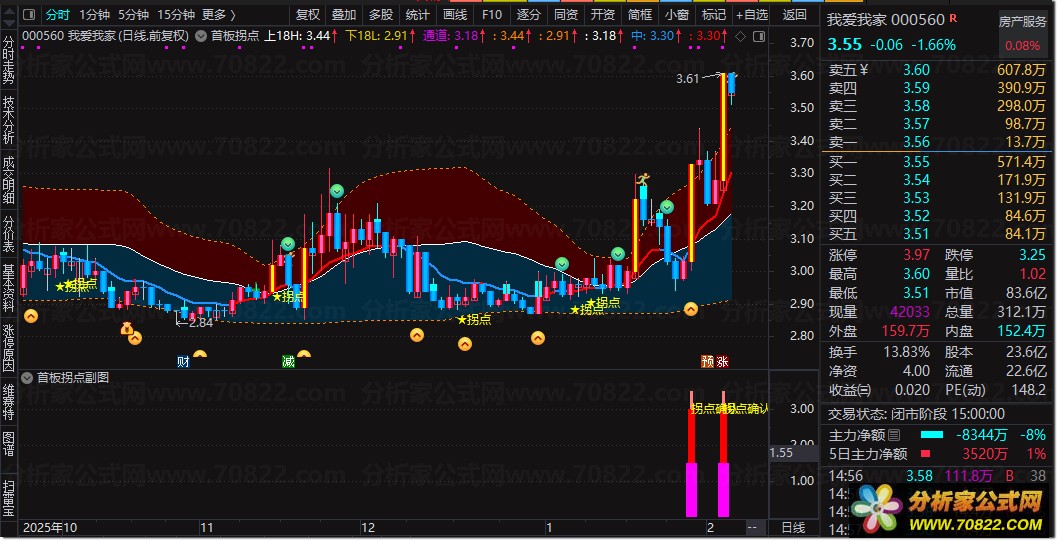Activate the 画线 drawing tool

(455, 14)
